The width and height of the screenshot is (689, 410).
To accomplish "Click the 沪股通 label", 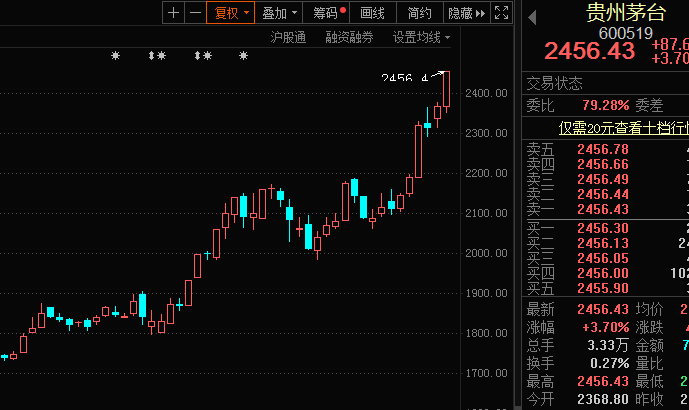I will [288, 37].
